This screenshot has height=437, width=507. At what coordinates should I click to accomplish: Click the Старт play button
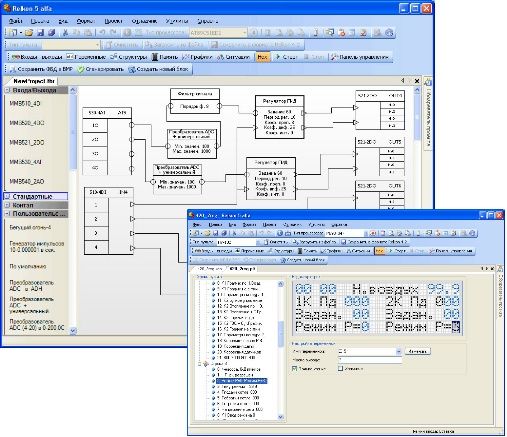tap(286, 57)
